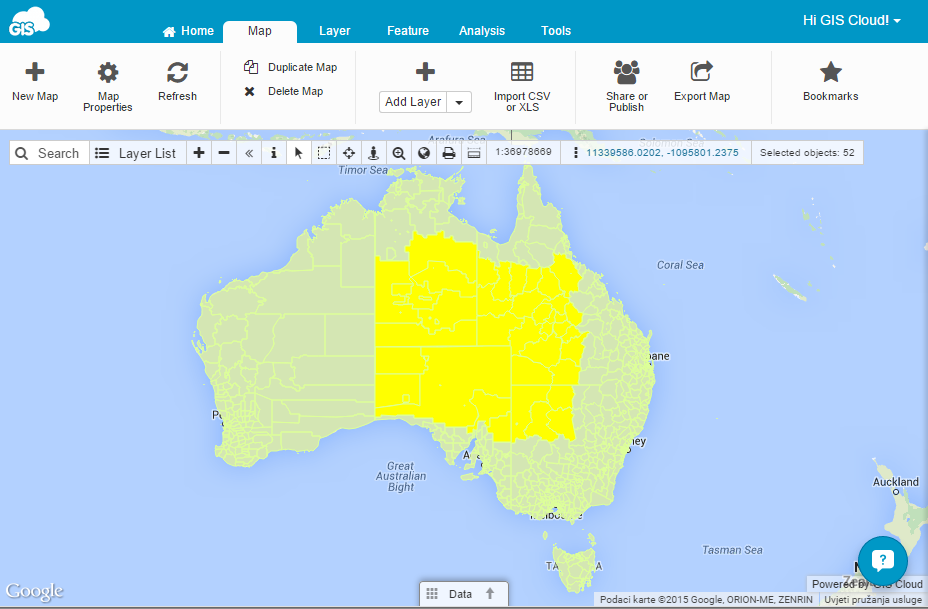This screenshot has width=928, height=609.
Task: Enable the pan map tool
Action: click(349, 153)
